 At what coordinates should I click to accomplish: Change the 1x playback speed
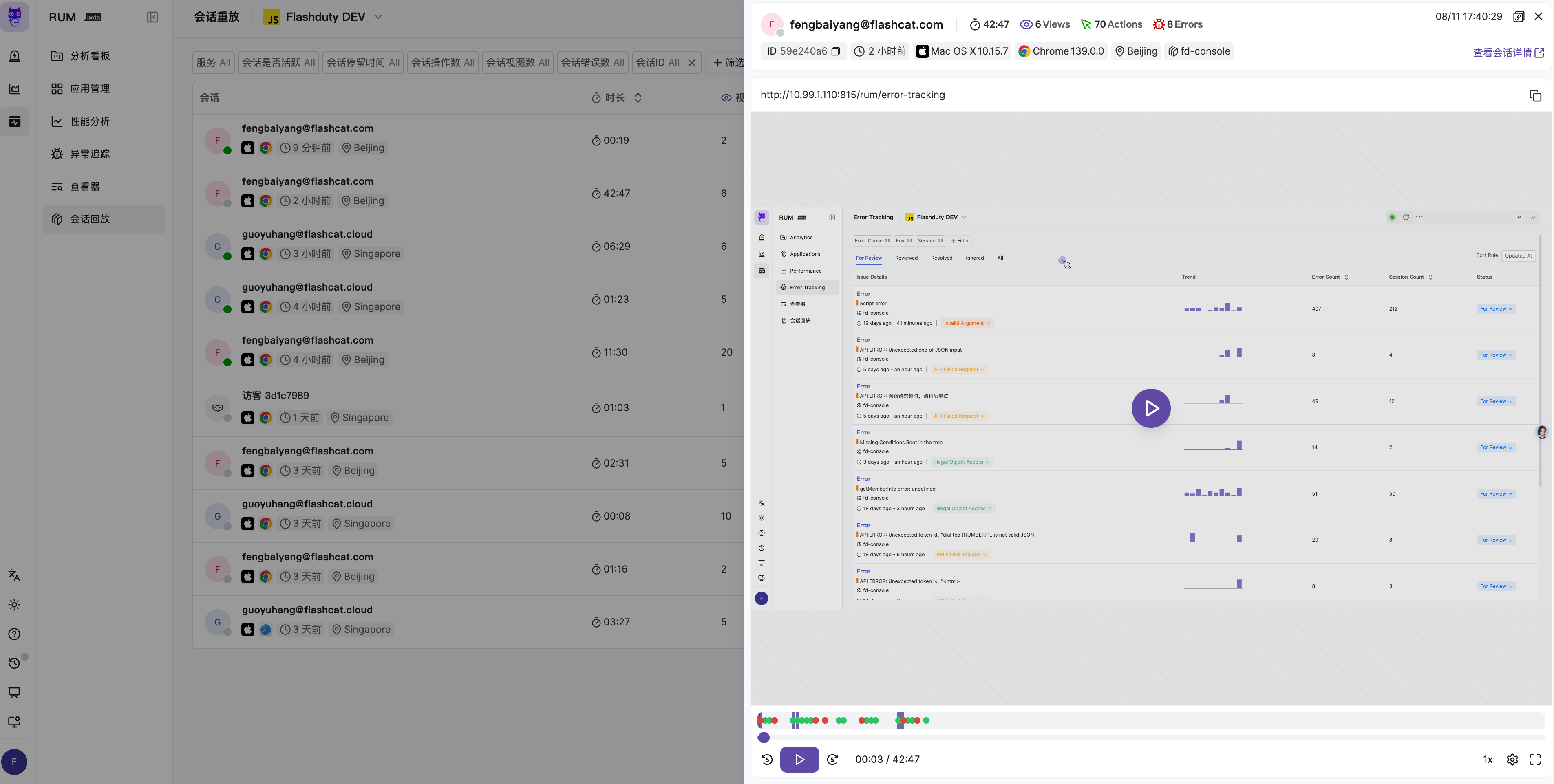click(1488, 759)
